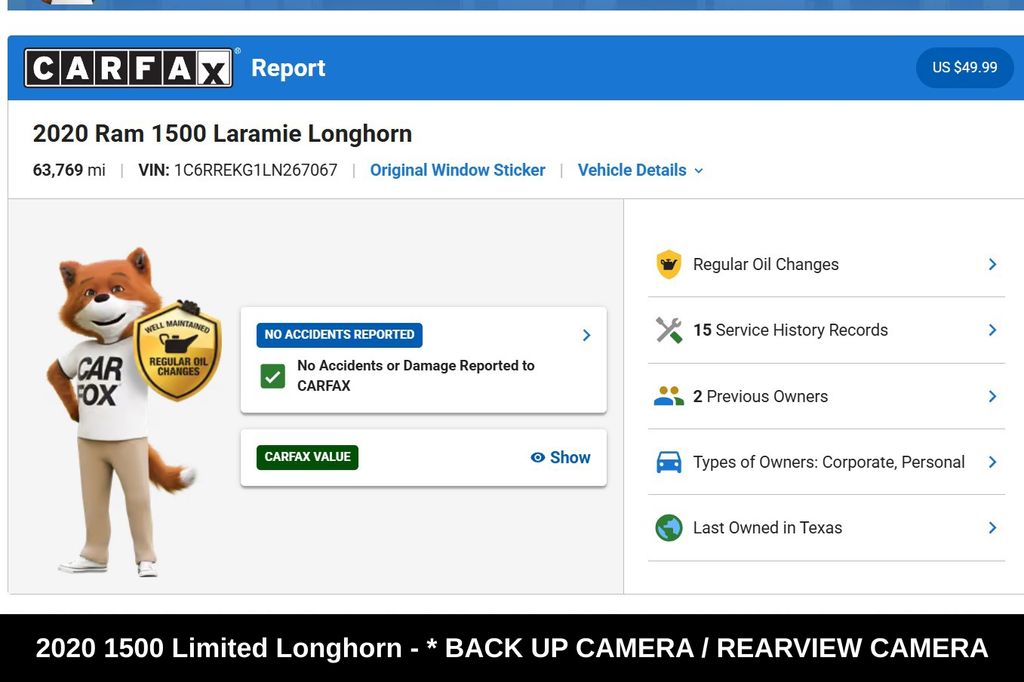The width and height of the screenshot is (1024, 682).
Task: Click the Well Maintained oil changes shield badge
Action: 178,350
